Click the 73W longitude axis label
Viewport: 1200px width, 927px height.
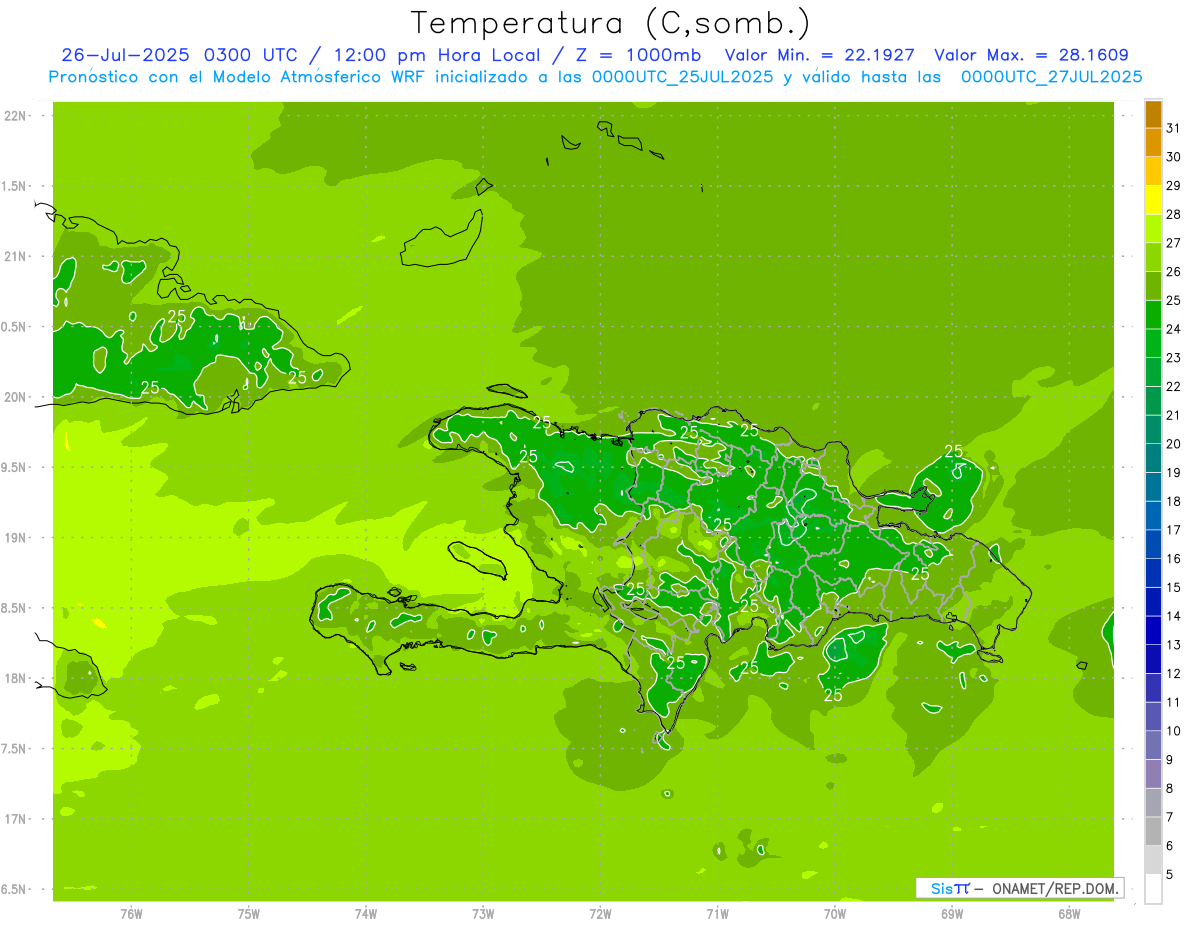click(483, 913)
